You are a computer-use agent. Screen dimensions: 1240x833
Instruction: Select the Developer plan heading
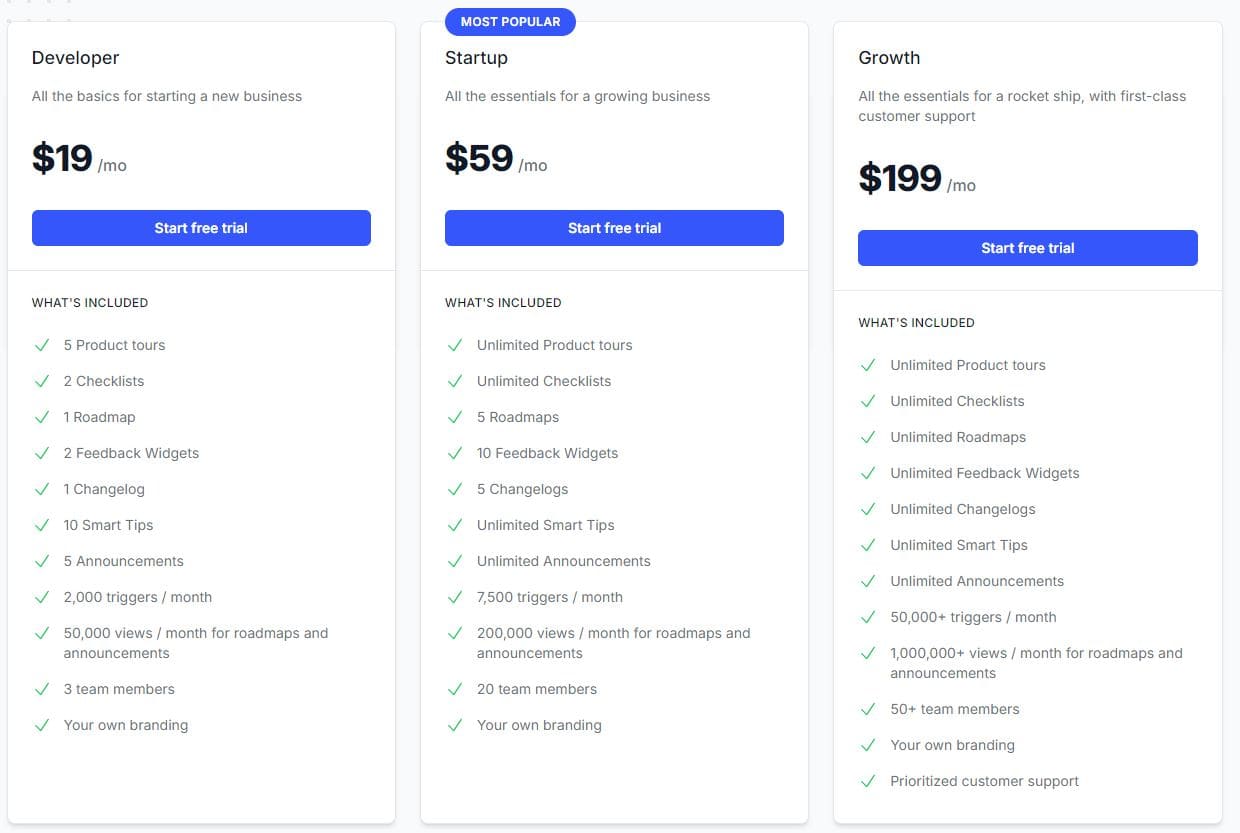pyautogui.click(x=75, y=58)
